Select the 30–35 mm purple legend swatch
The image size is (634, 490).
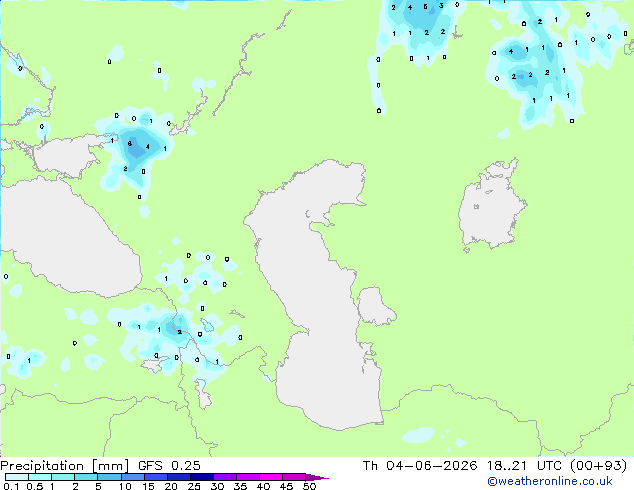(224, 477)
